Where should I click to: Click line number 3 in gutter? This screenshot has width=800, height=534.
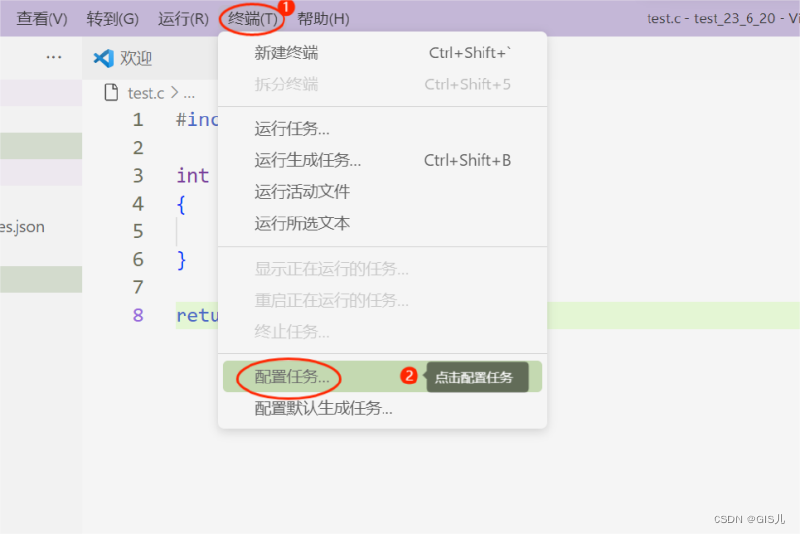tap(138, 176)
